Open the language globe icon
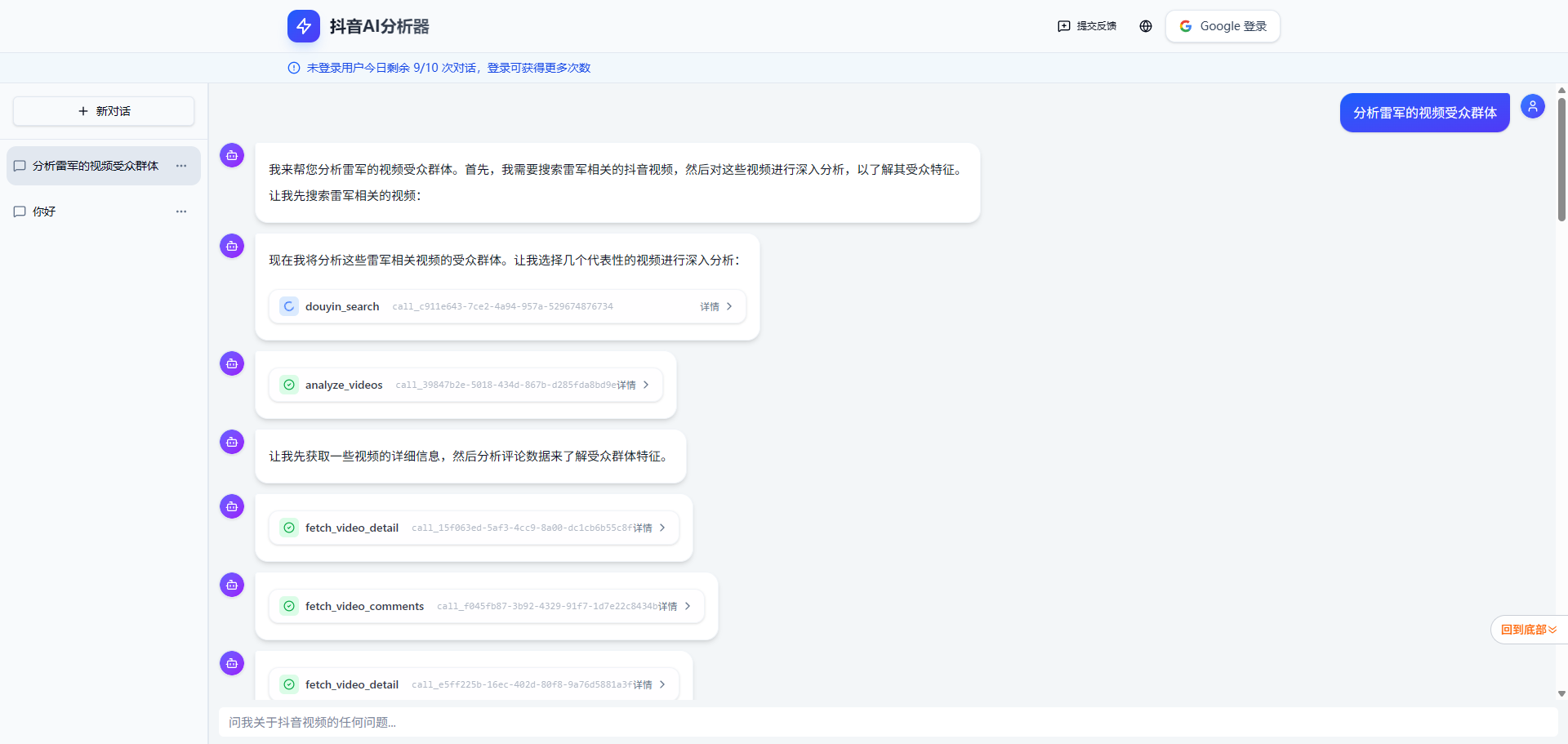The image size is (1568, 744). click(x=1146, y=26)
